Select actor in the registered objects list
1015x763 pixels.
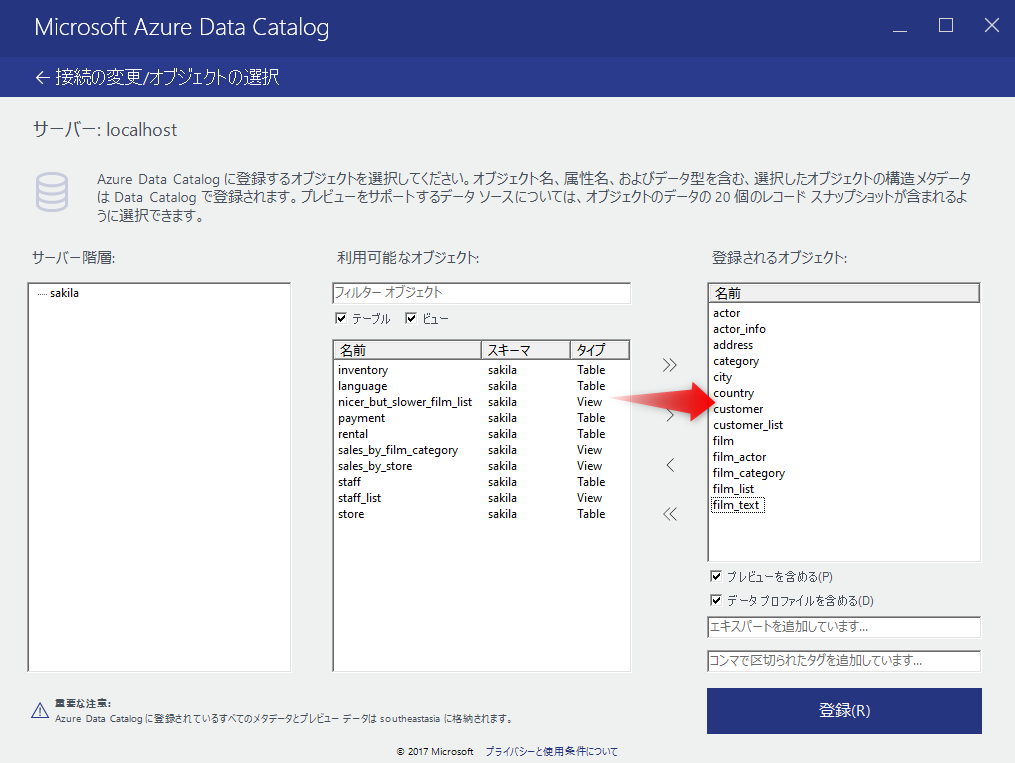(x=726, y=313)
